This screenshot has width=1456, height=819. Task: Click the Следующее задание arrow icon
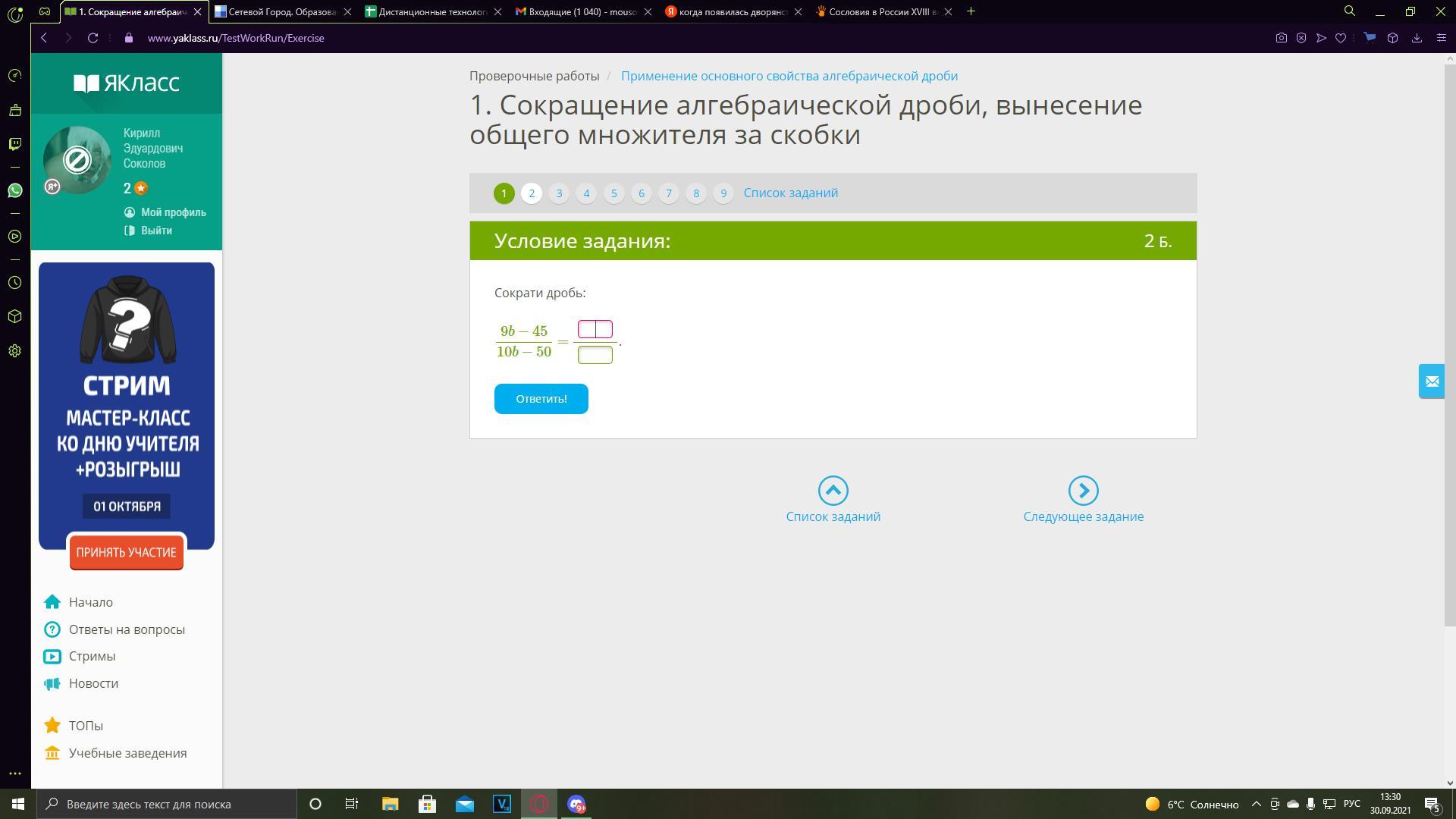click(1083, 491)
